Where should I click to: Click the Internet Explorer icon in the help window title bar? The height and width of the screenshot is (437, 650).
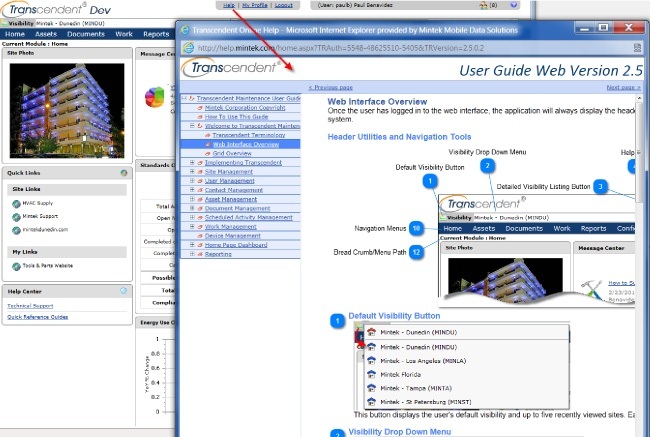pyautogui.click(x=185, y=30)
